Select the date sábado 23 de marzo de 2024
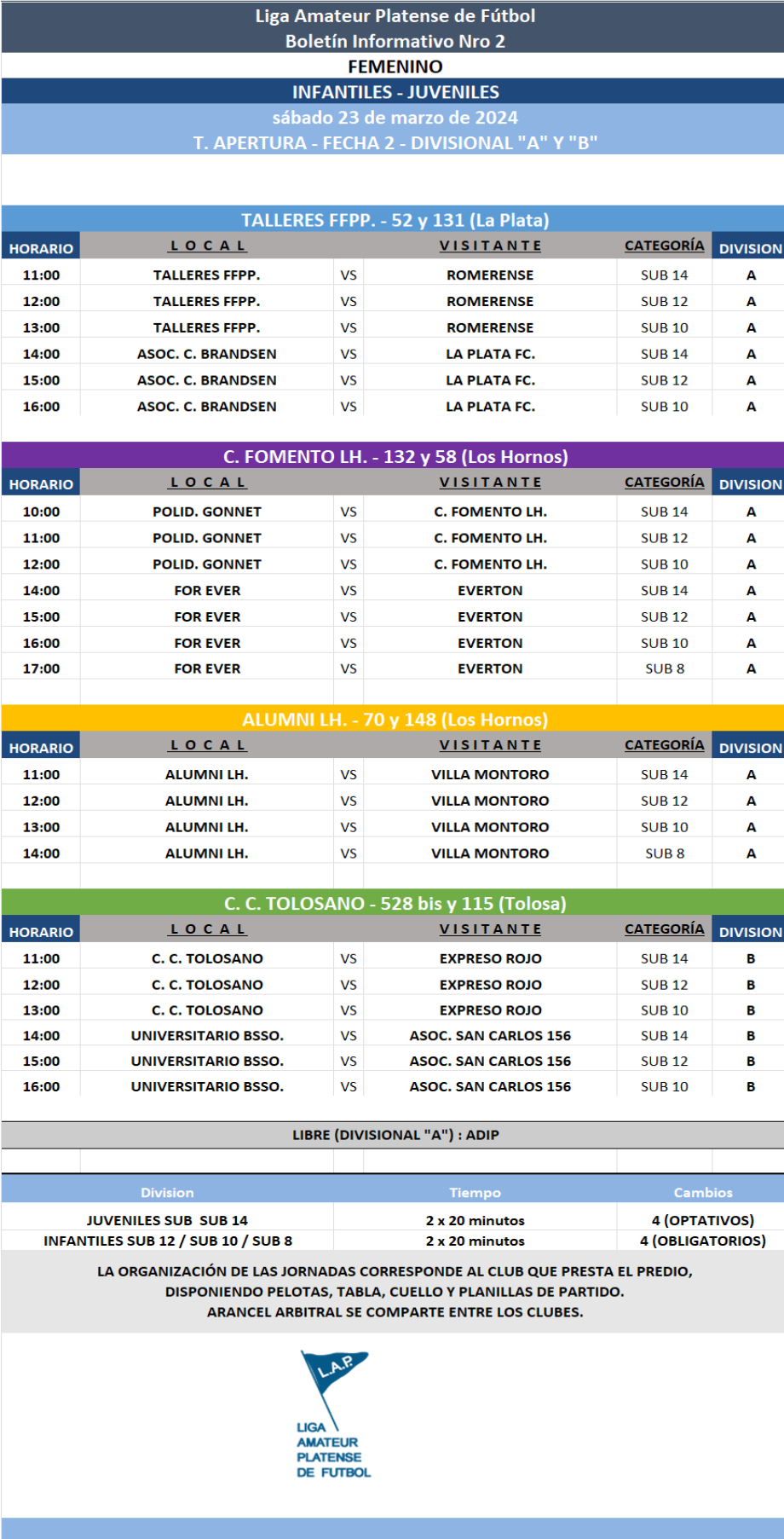Viewport: 784px width, 1539px height. click(x=395, y=118)
